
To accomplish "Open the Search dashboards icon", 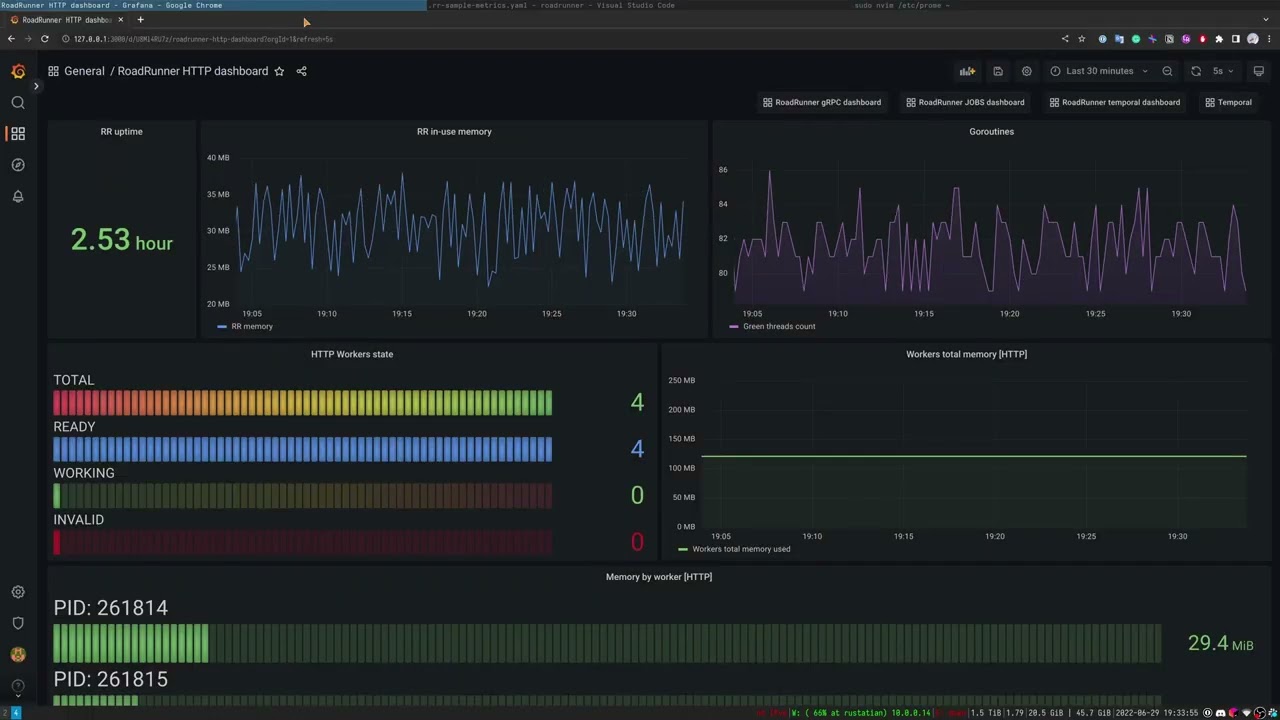I will click(x=18, y=103).
